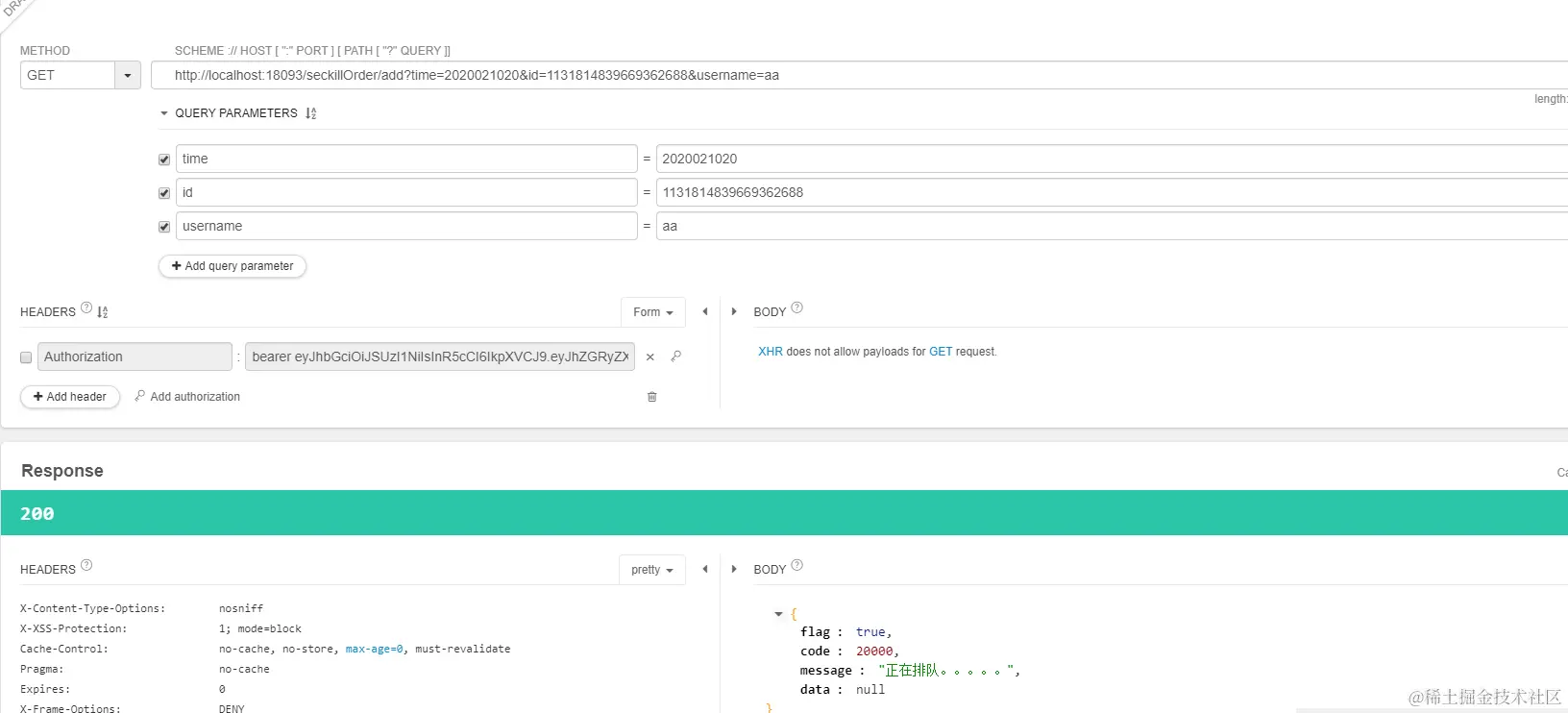Uncheck the username query parameter
The image size is (1568, 713).
tap(164, 227)
